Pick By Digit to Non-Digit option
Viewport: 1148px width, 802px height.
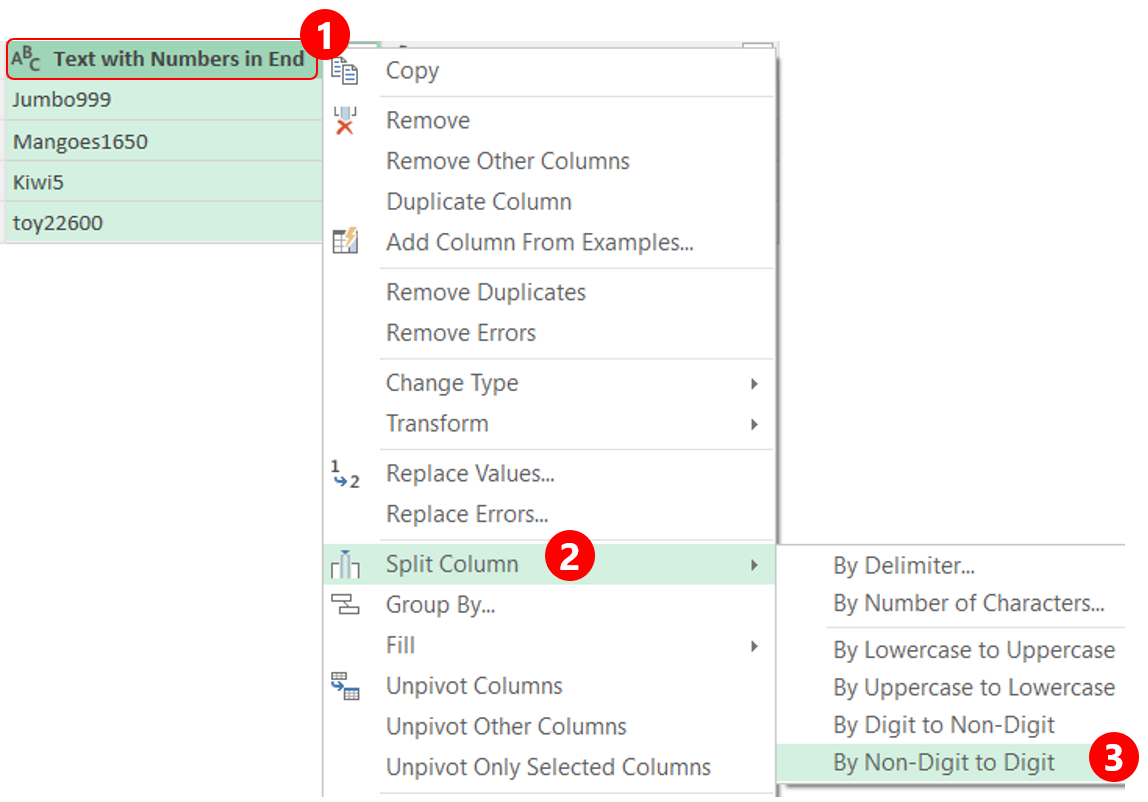(x=943, y=725)
